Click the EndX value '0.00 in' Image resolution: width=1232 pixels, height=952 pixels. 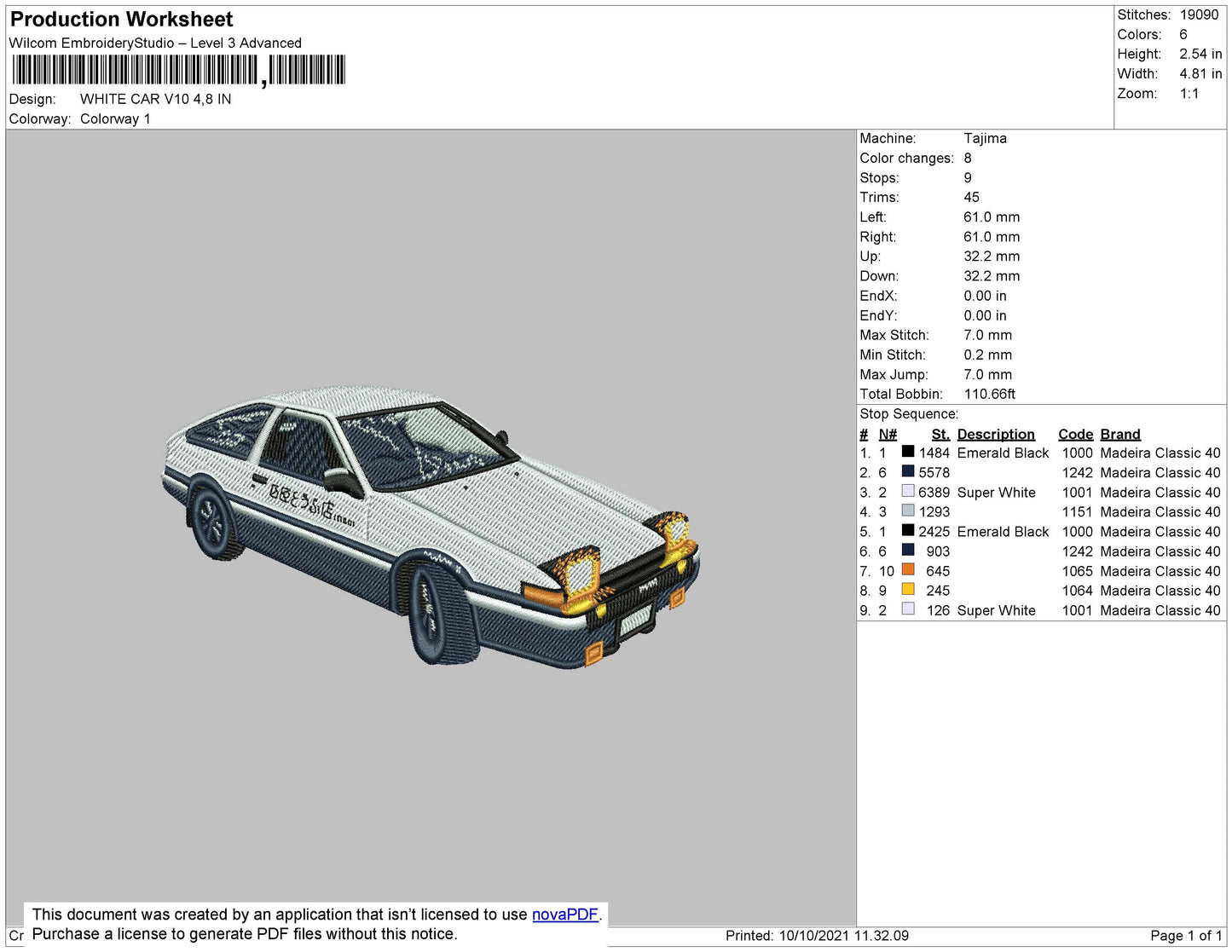[985, 296]
